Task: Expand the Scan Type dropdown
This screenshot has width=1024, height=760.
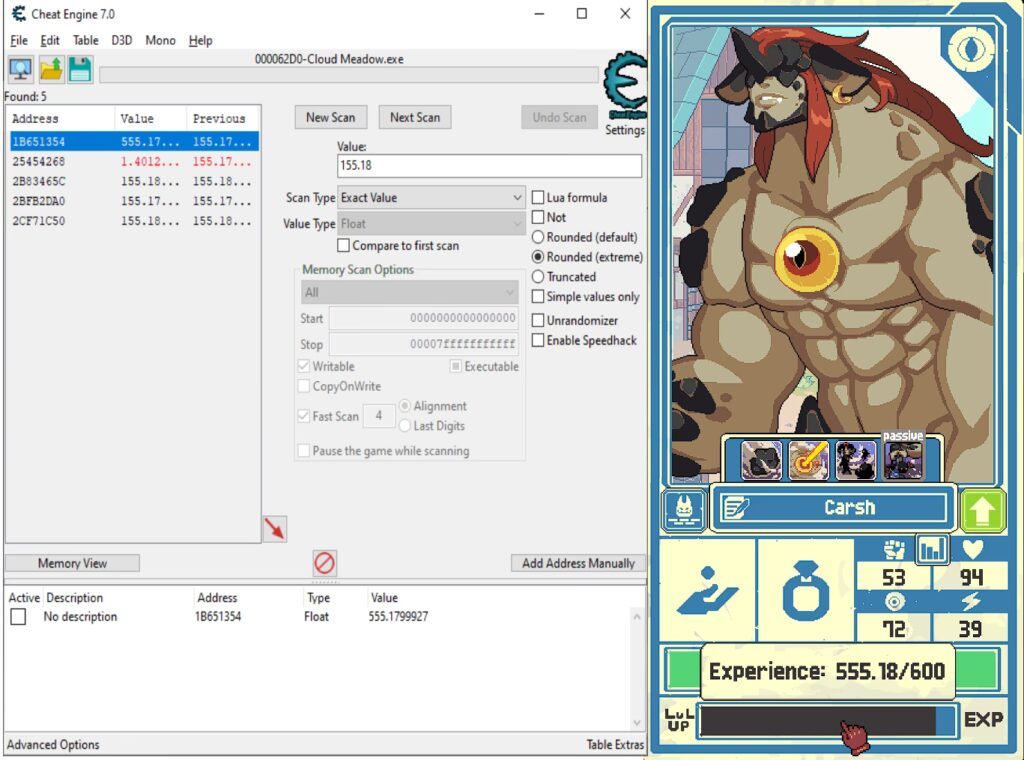Action: [x=431, y=197]
